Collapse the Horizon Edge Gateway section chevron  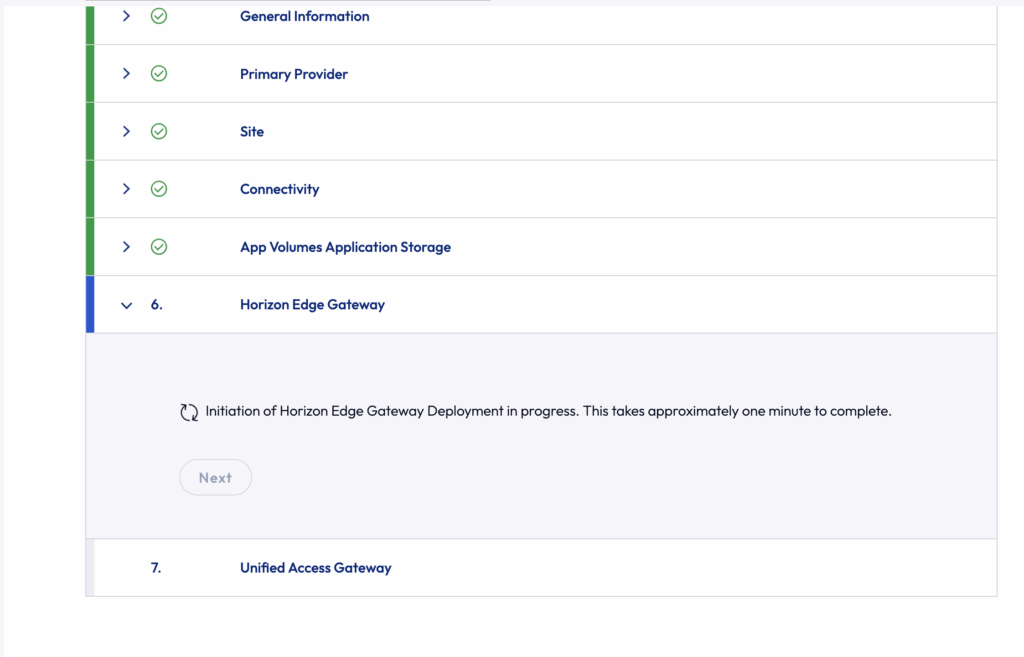[126, 305]
